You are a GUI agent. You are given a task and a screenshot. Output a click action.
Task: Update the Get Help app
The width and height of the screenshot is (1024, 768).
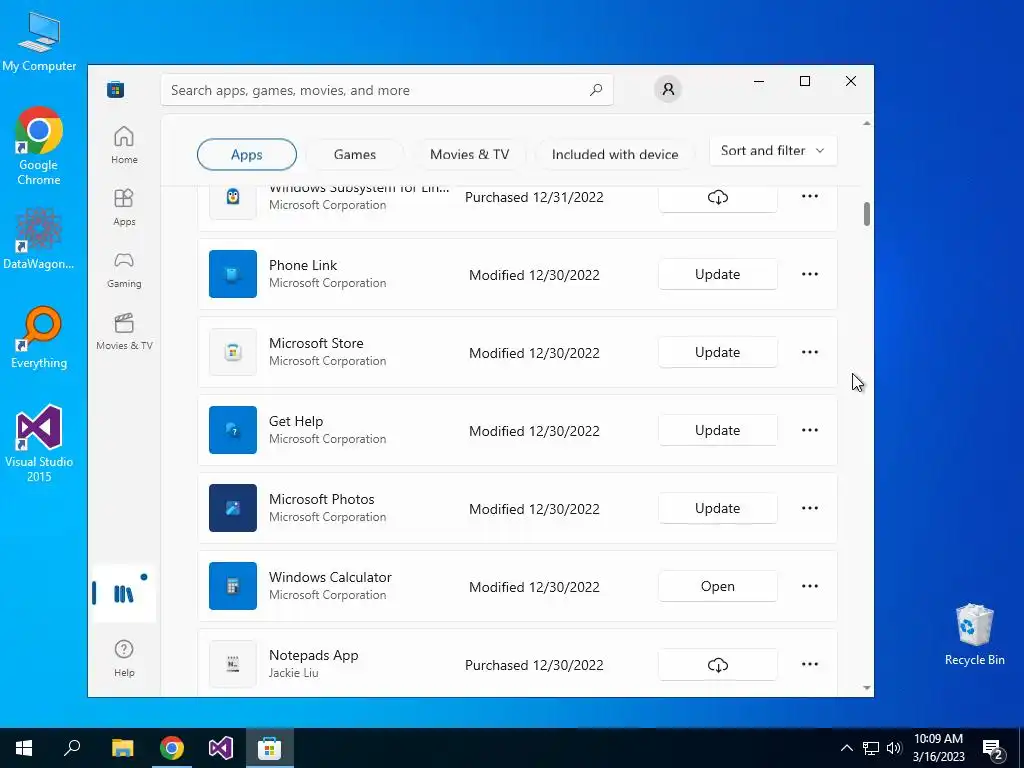[718, 430]
